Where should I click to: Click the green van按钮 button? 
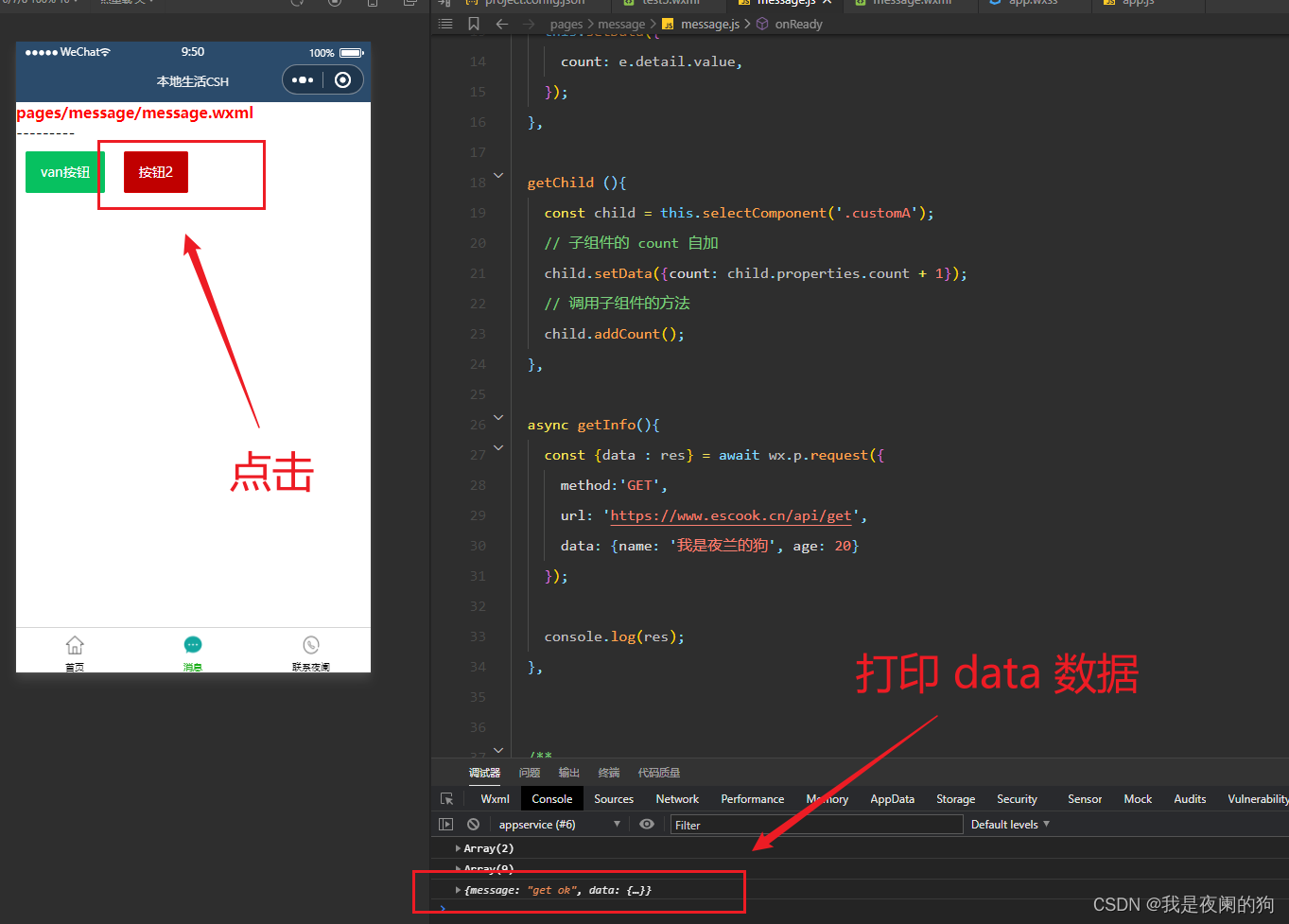point(65,172)
